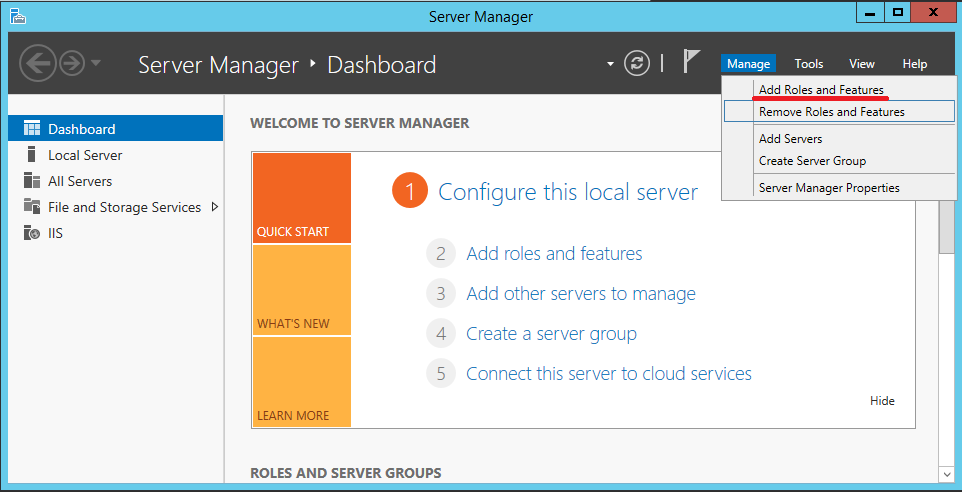Click the File and Storage Services icon
The width and height of the screenshot is (962, 492).
pos(32,207)
